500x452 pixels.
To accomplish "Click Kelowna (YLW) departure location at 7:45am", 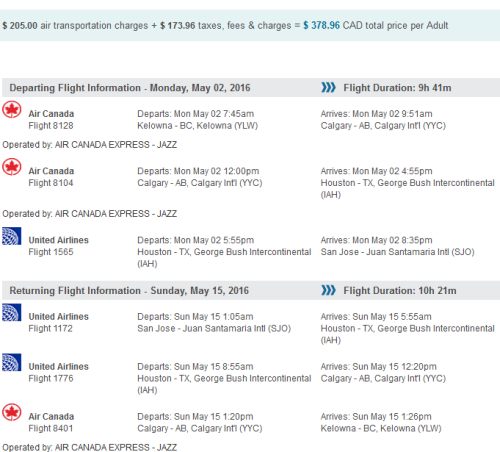I will (198, 126).
